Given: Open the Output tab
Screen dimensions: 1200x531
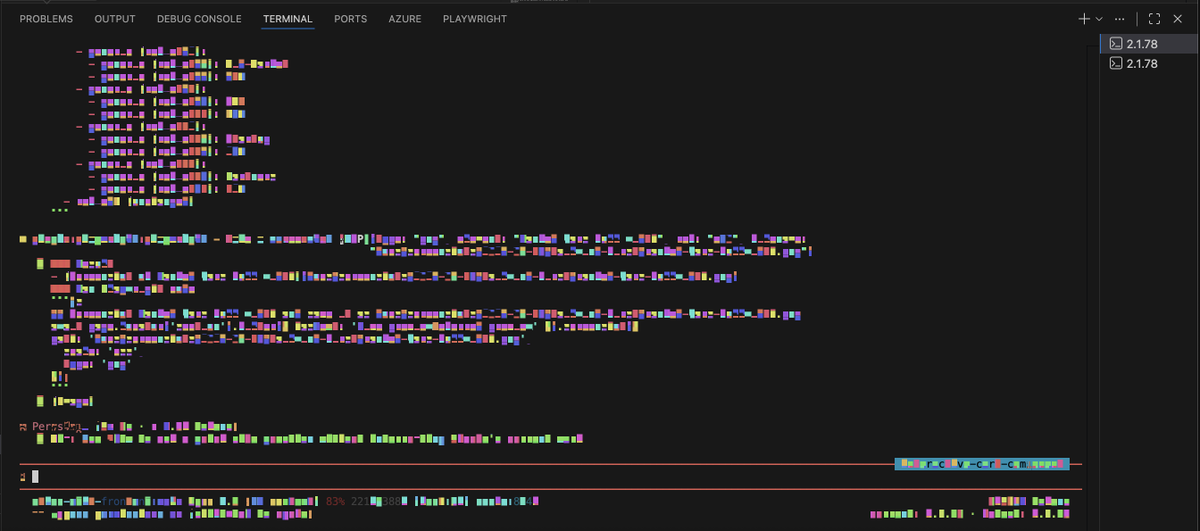Looking at the screenshot, I should 115,19.
